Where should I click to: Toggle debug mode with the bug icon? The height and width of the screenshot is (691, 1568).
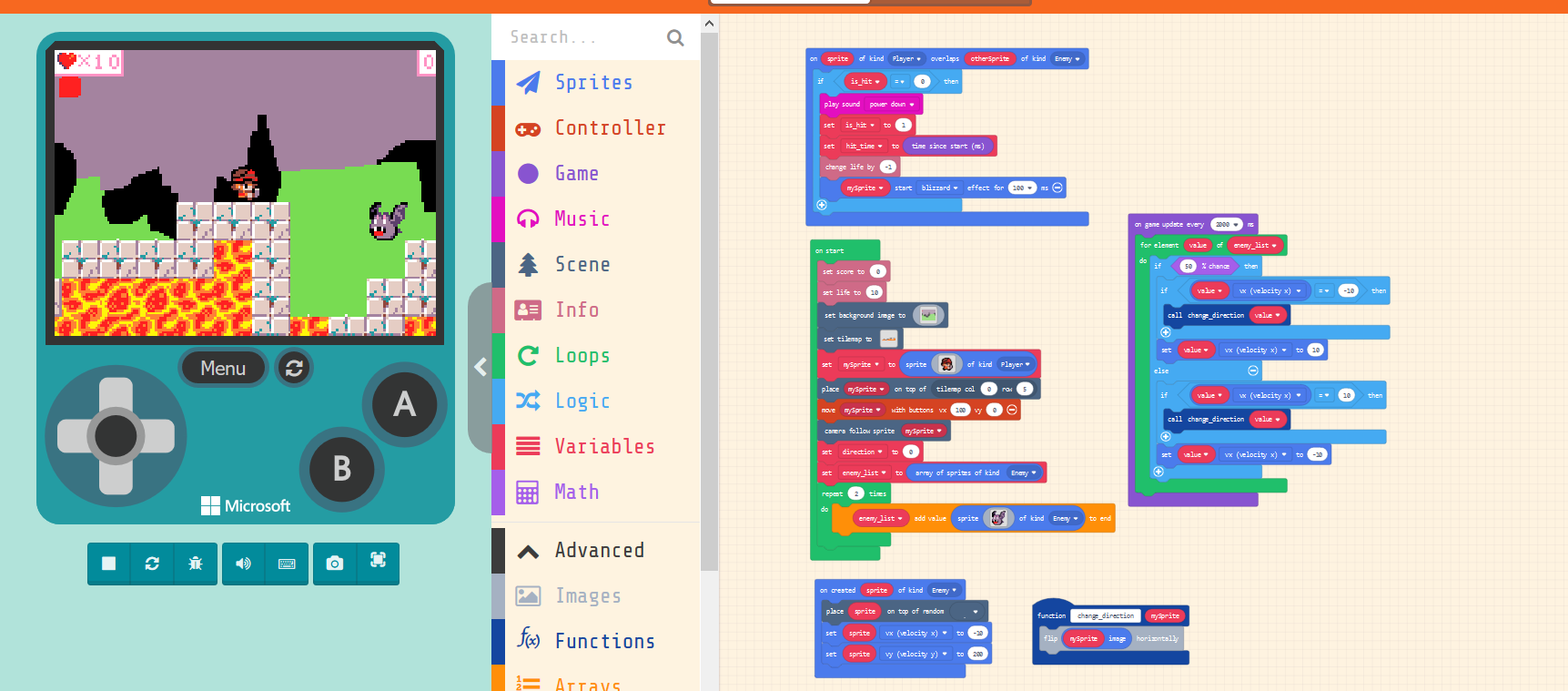coord(196,564)
